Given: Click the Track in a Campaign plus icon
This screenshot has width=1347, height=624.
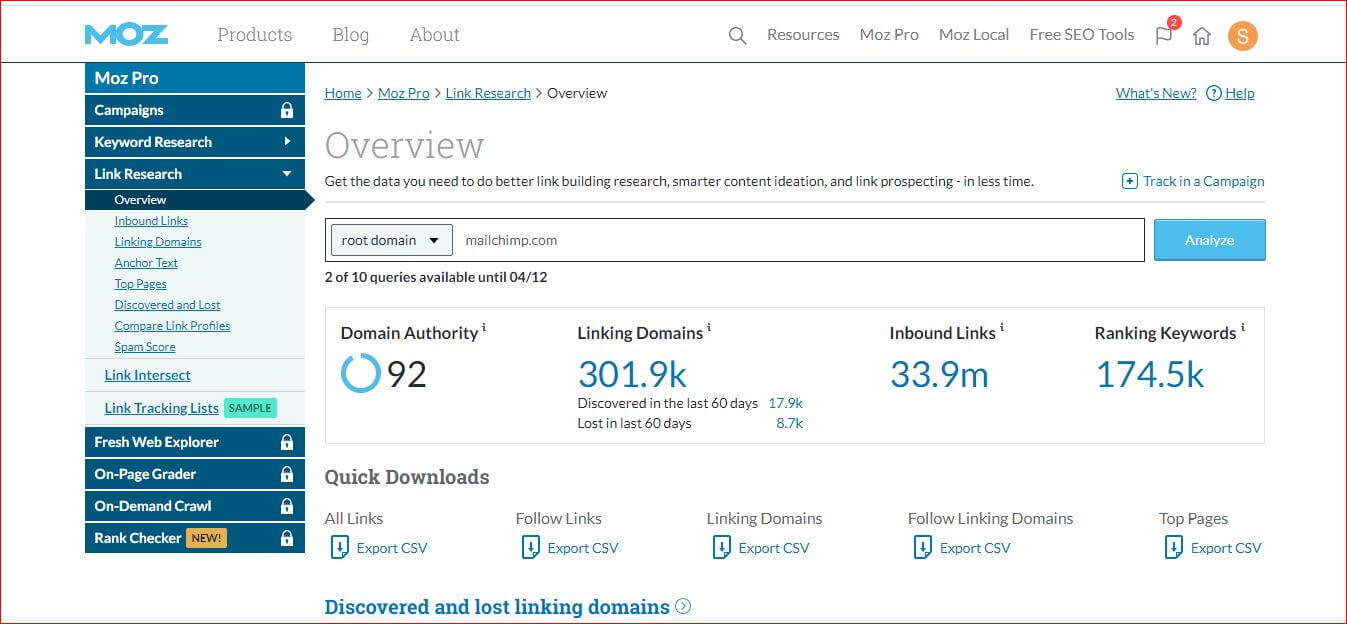Looking at the screenshot, I should [1130, 181].
